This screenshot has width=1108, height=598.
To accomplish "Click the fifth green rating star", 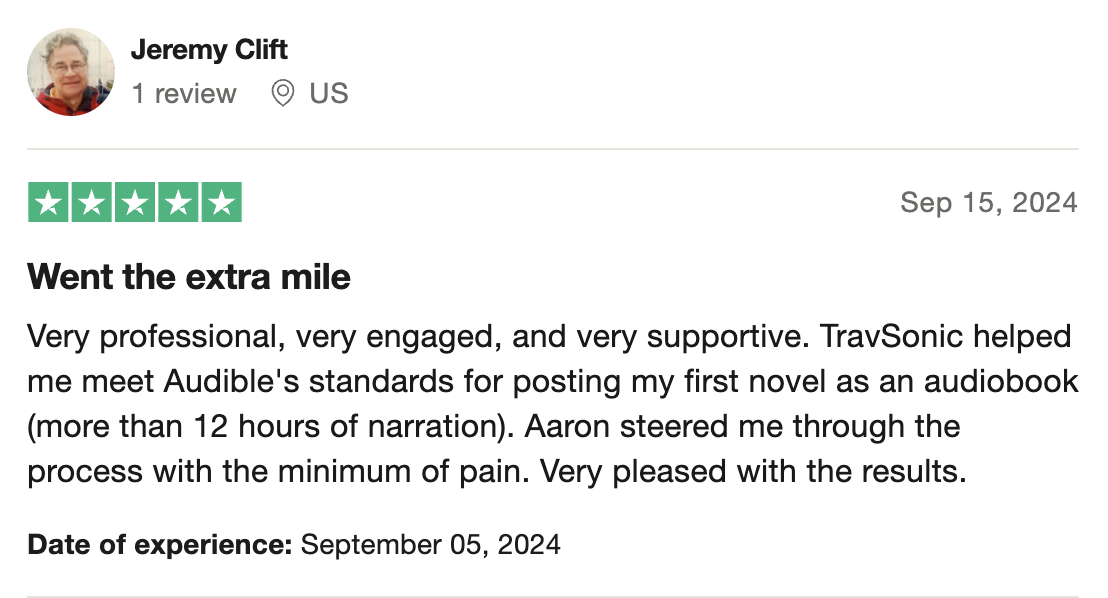I will tap(221, 203).
